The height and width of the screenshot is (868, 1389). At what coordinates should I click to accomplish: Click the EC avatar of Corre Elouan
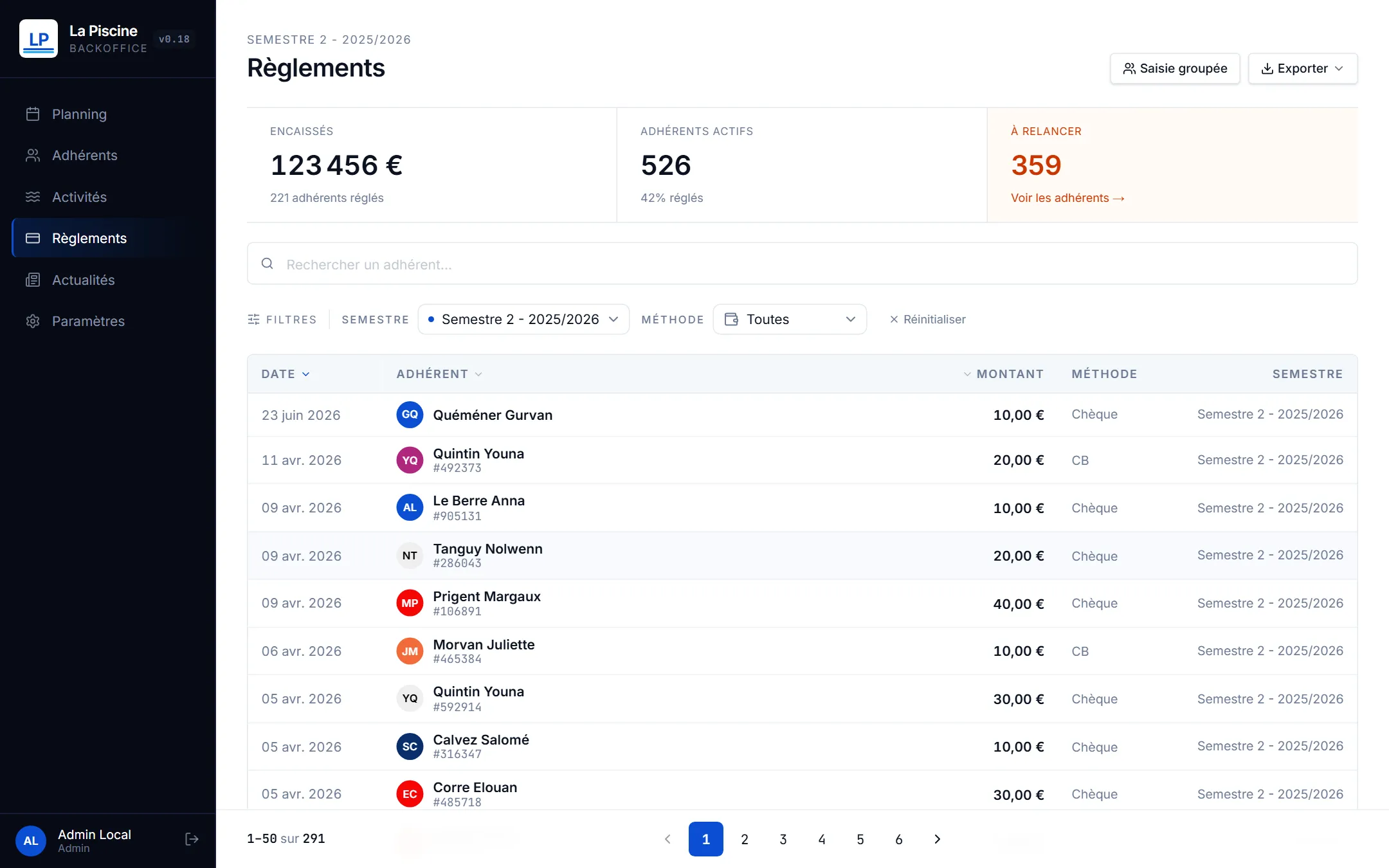[x=410, y=794]
